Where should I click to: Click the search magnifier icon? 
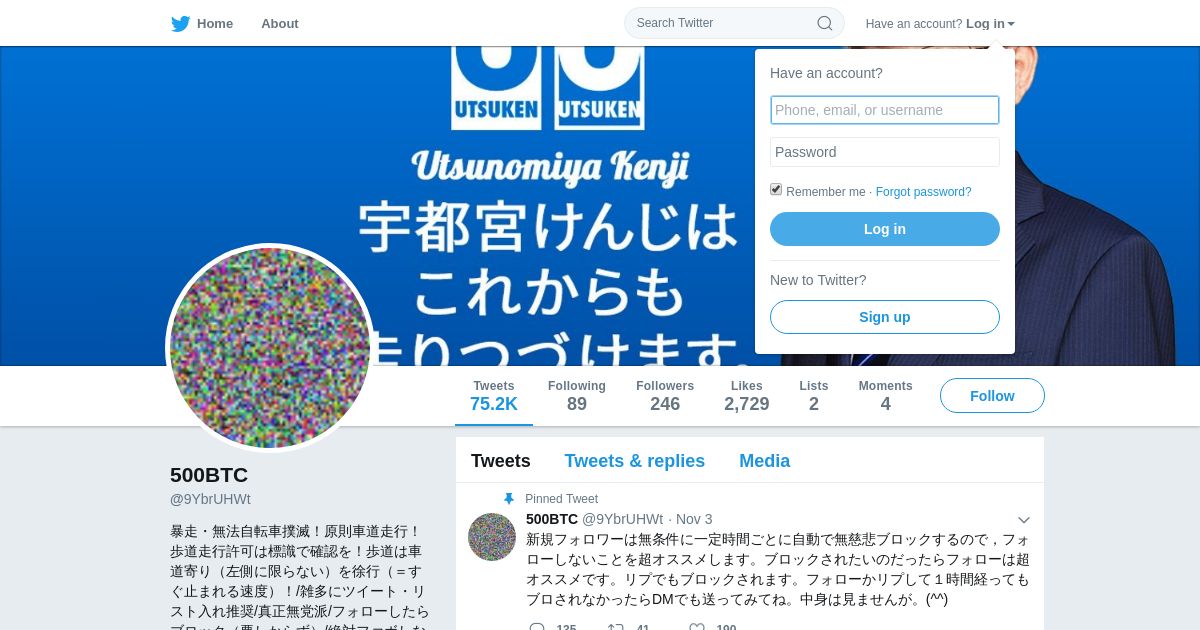point(825,23)
